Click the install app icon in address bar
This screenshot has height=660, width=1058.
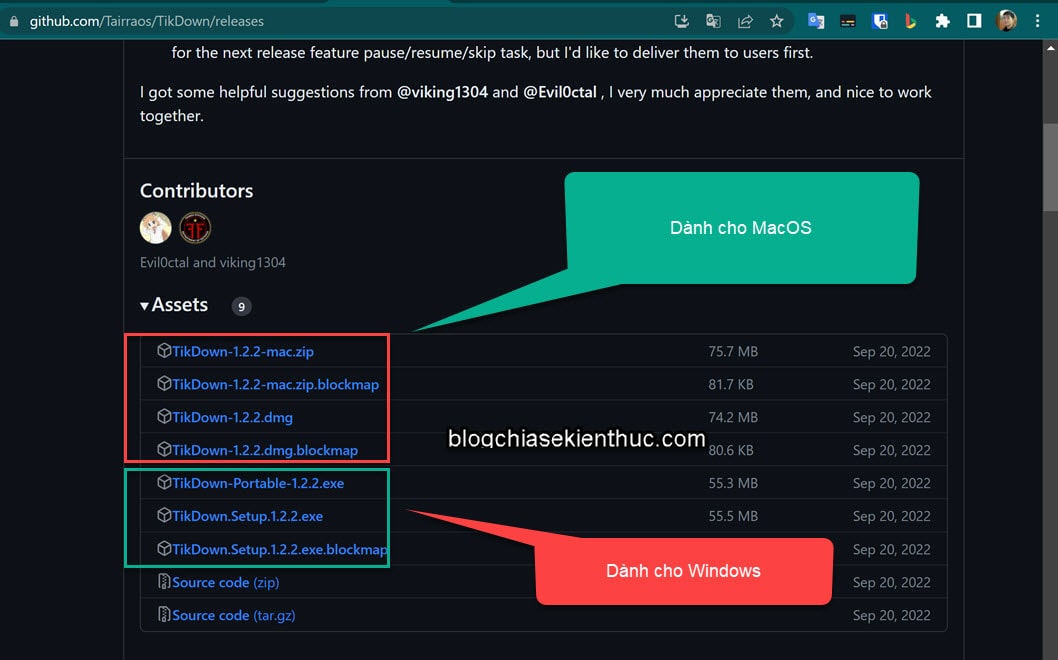pos(681,22)
